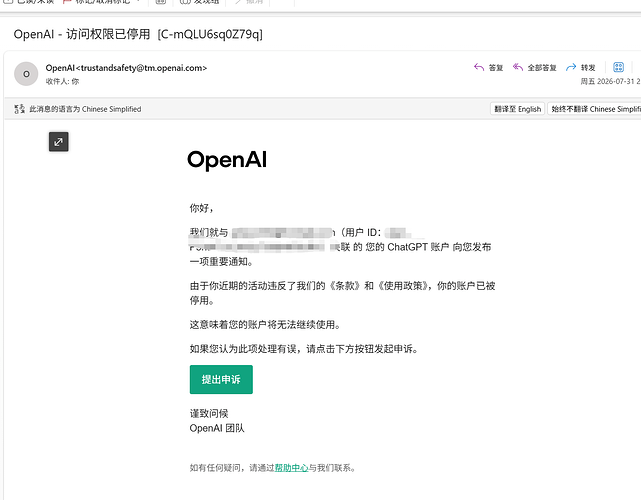This screenshot has height=500, width=641.
Task: Click the Reply all button
Action: 534,67
